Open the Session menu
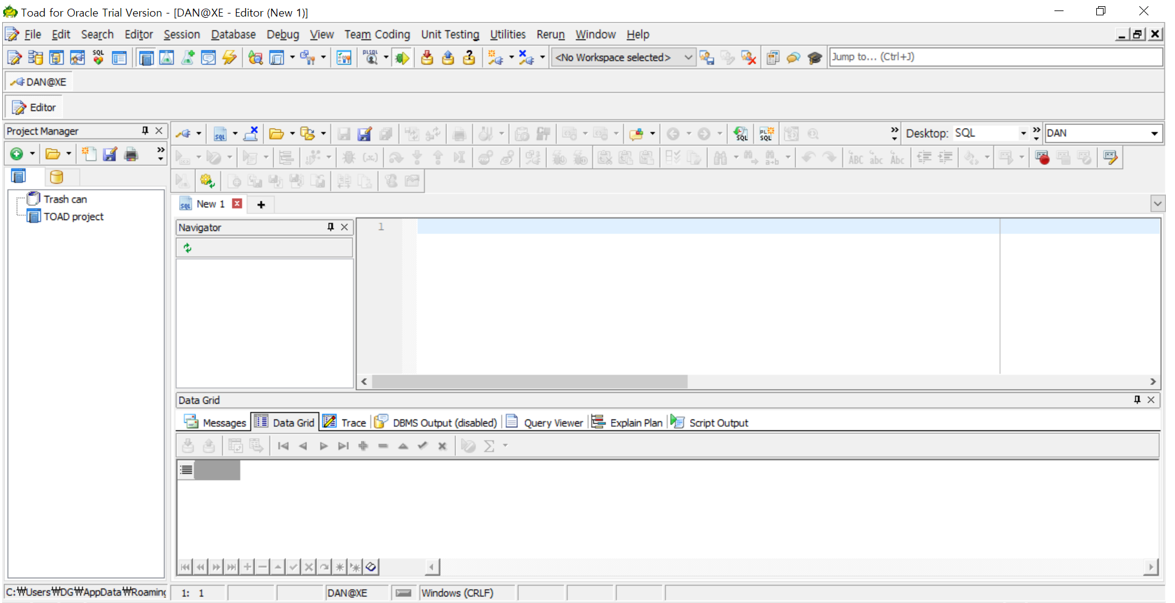Image resolution: width=1175 pixels, height=603 pixels. point(182,34)
